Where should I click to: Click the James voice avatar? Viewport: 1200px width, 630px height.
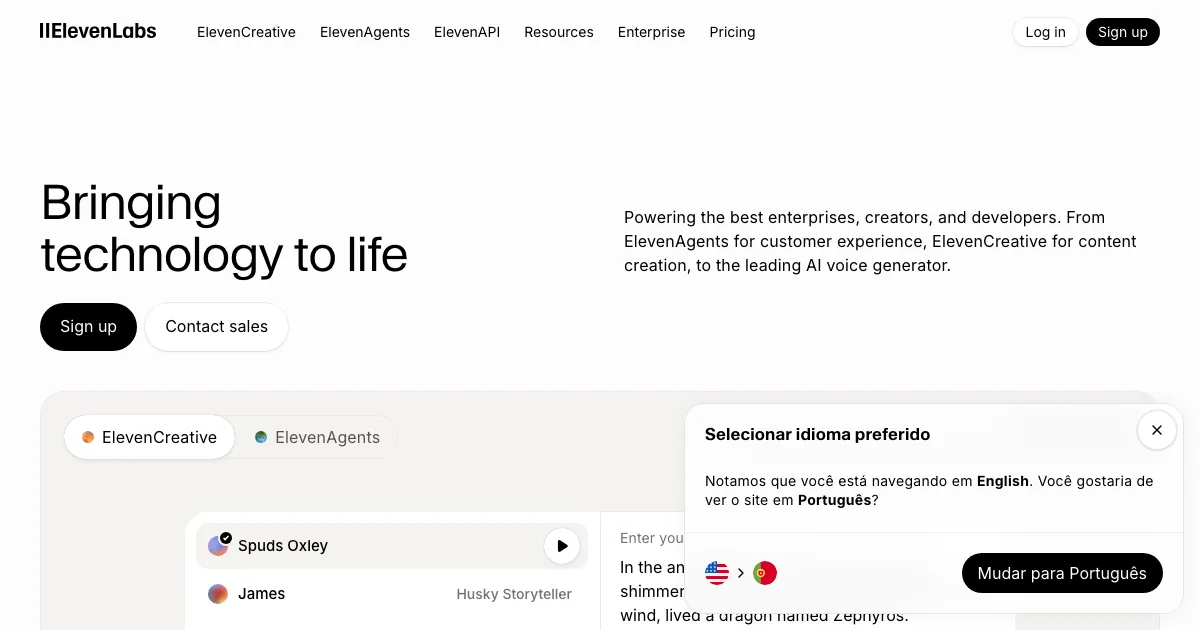click(x=218, y=594)
